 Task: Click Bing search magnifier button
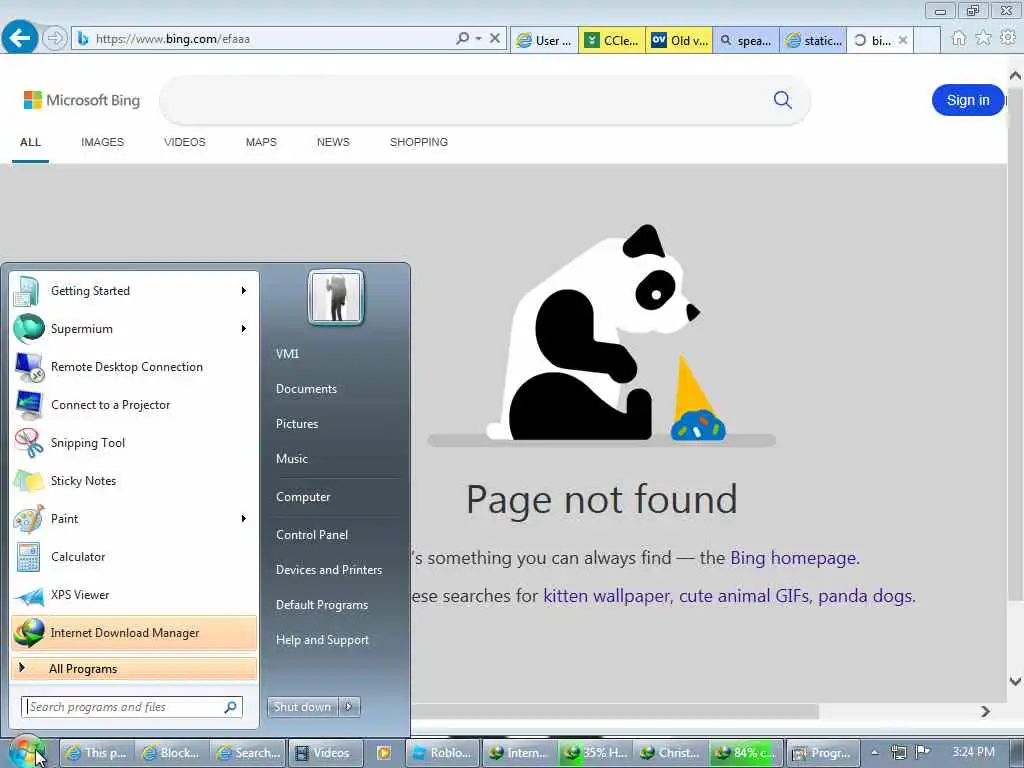coord(782,100)
